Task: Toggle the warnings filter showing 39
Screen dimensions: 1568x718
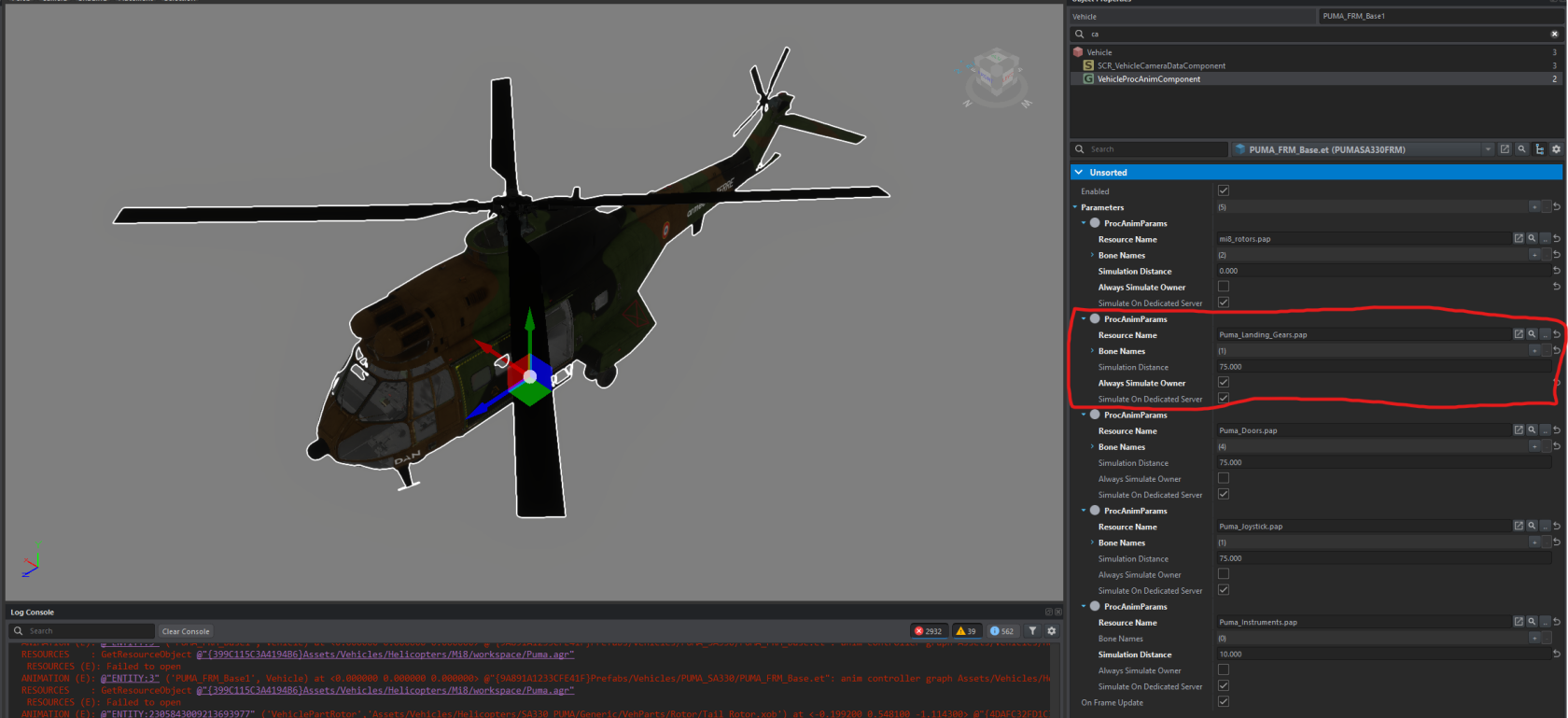Action: (x=966, y=631)
